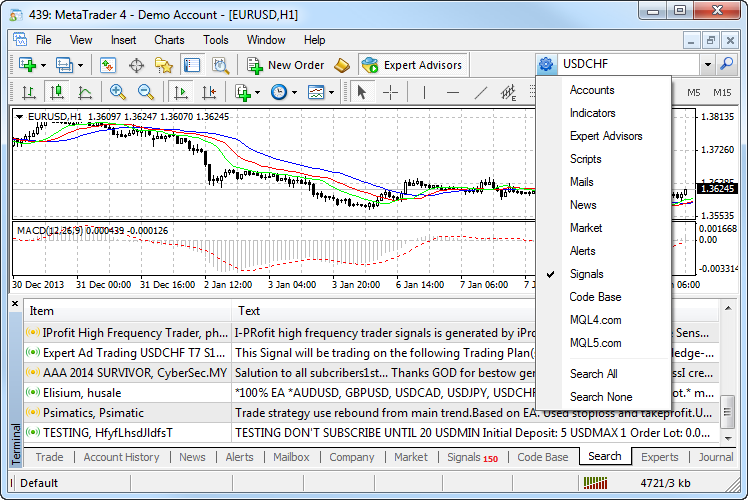Image resolution: width=748 pixels, height=500 pixels.
Task: Switch to candlestick chart icon
Action: pos(57,93)
